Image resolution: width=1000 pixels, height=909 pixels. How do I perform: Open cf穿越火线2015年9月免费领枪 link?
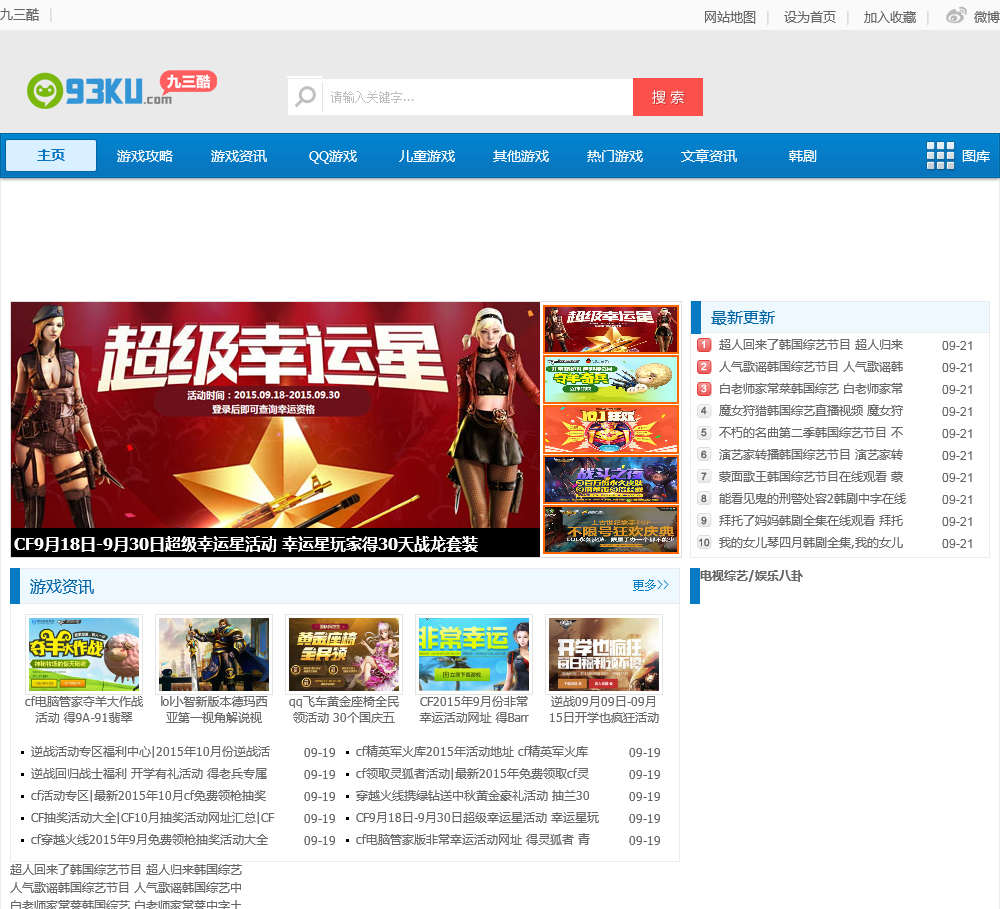(149, 839)
